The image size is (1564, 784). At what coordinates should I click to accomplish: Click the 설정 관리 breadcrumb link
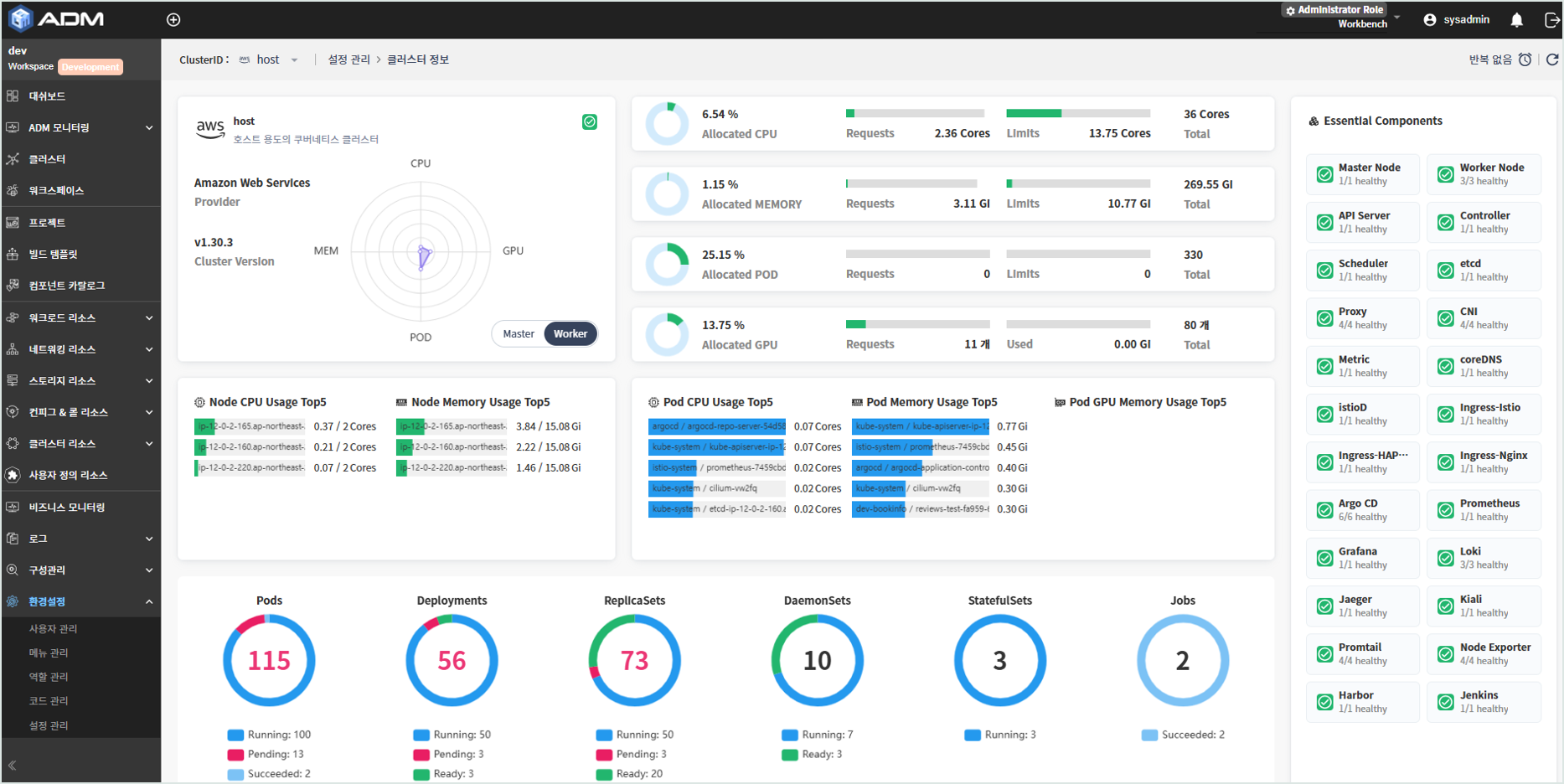point(348,59)
